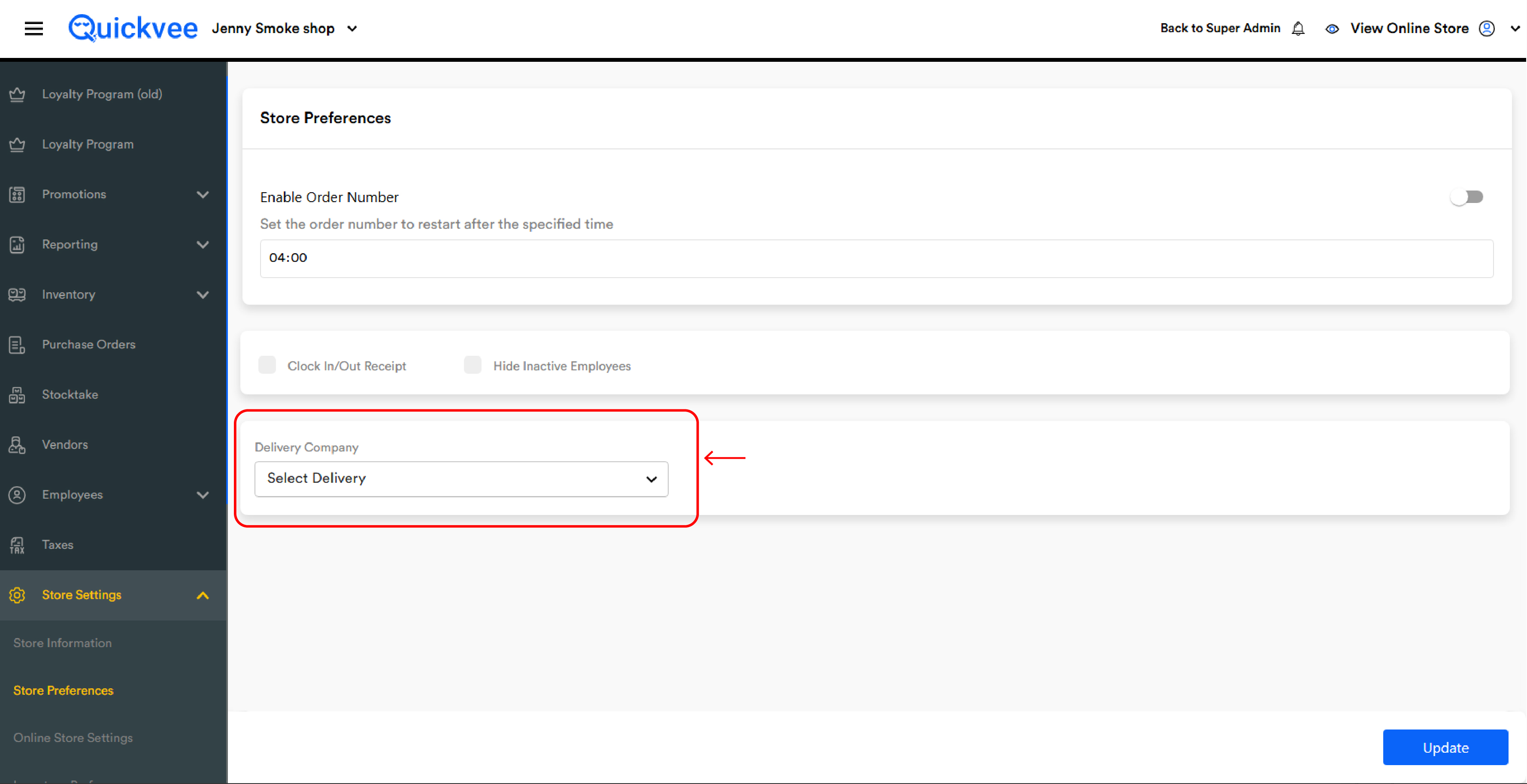
Task: Click the Reporting sidebar icon
Action: [x=17, y=244]
